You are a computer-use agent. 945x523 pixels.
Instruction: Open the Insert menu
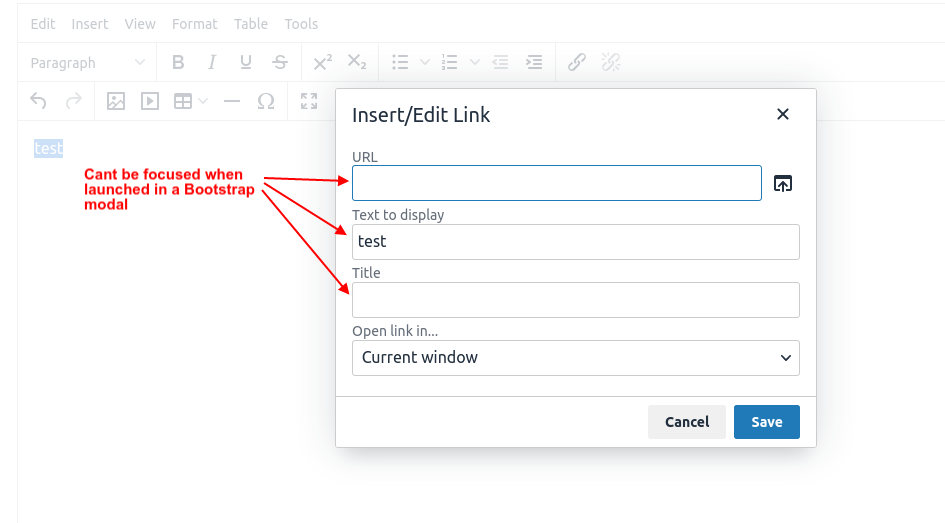[90, 24]
